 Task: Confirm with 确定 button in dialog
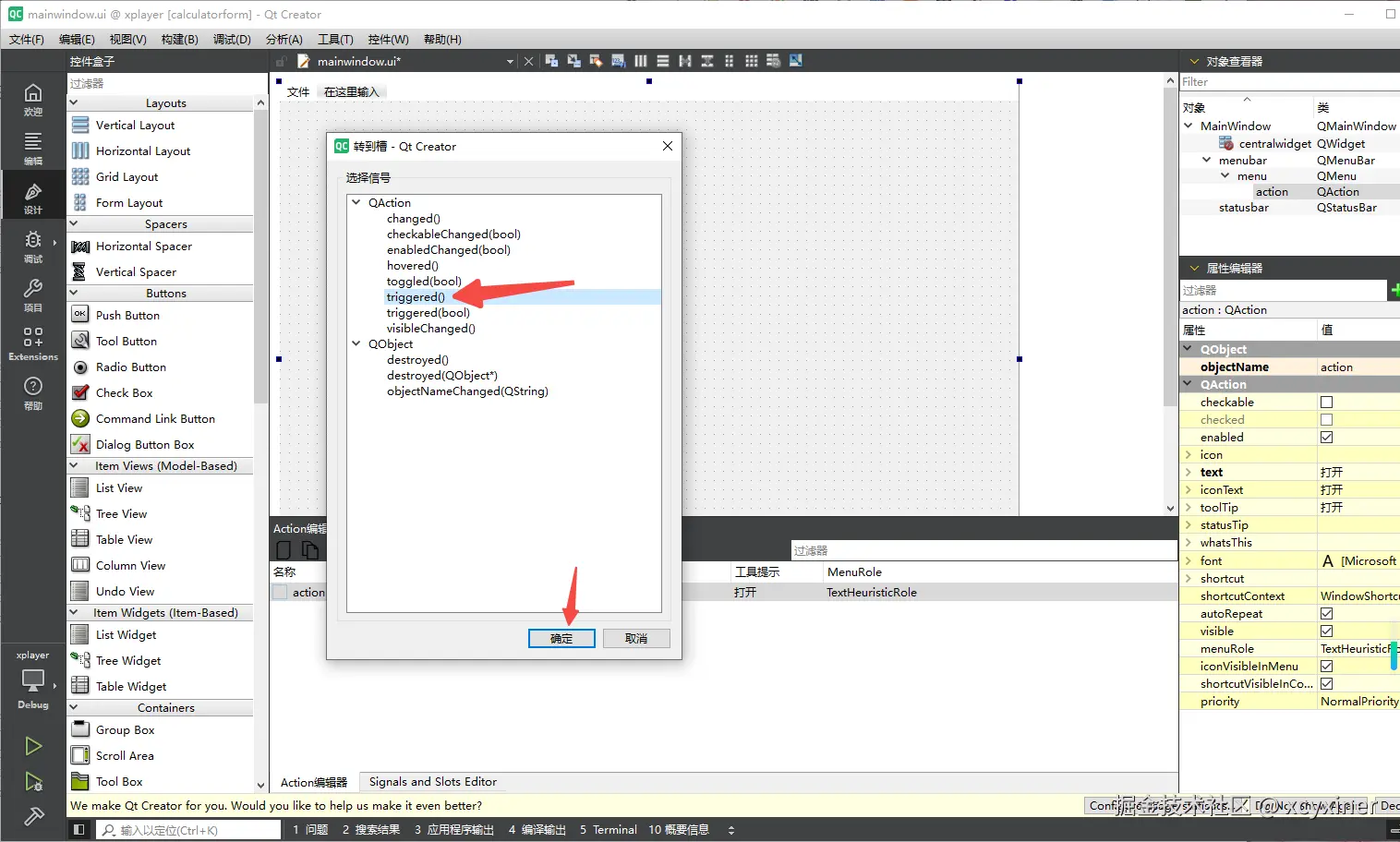pyautogui.click(x=561, y=639)
